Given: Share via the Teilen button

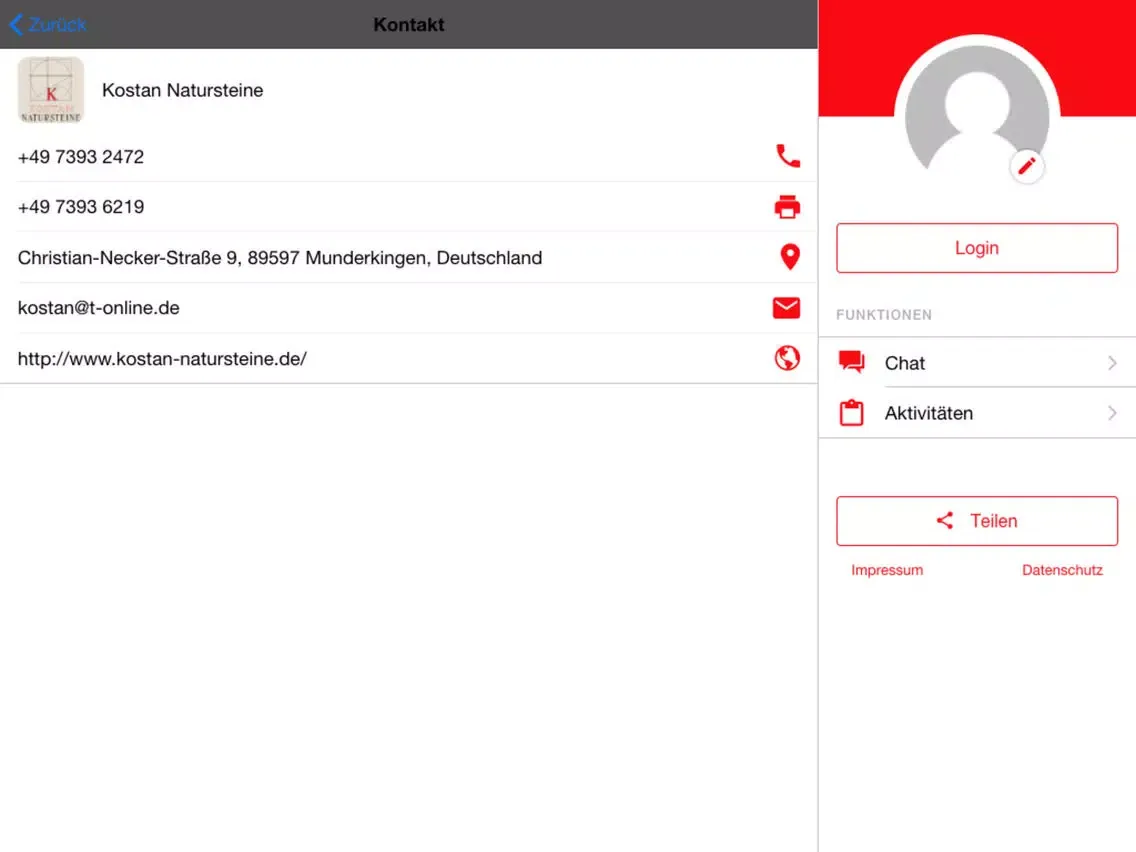Looking at the screenshot, I should pyautogui.click(x=977, y=521).
